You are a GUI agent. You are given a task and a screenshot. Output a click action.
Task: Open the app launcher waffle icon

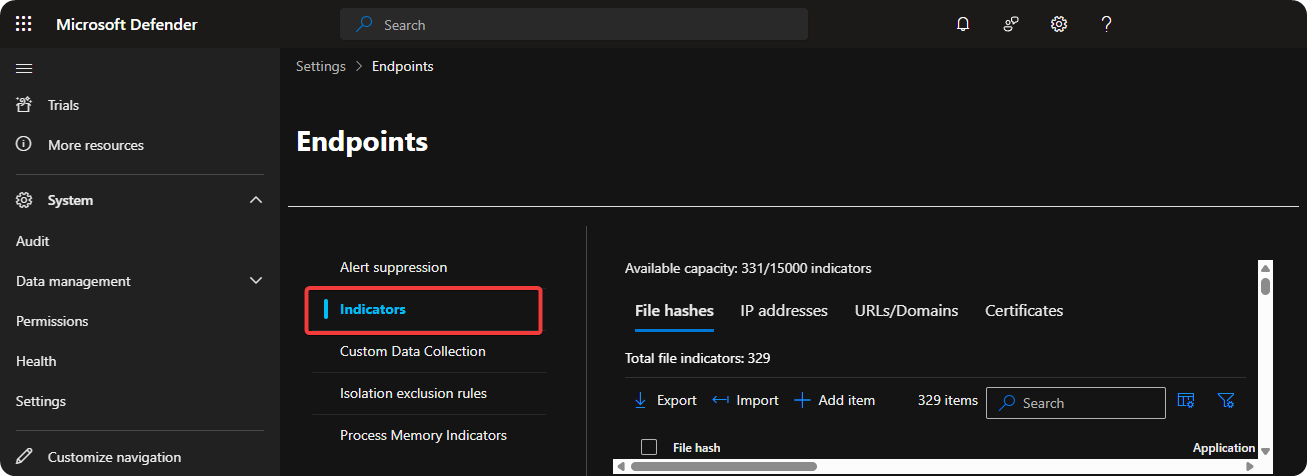coord(24,24)
